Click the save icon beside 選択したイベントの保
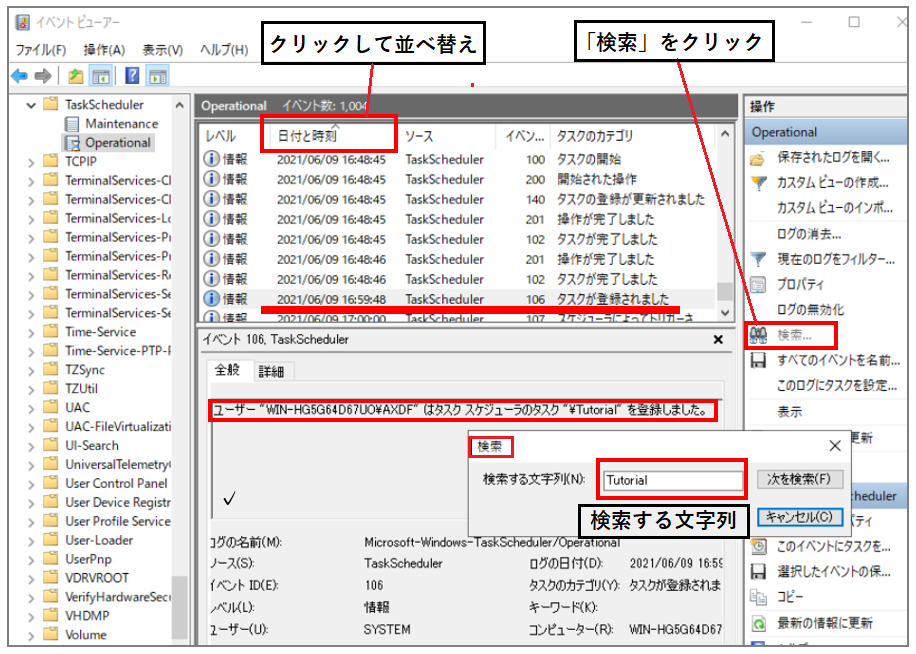This screenshot has height=654, width=916. pyautogui.click(x=758, y=572)
